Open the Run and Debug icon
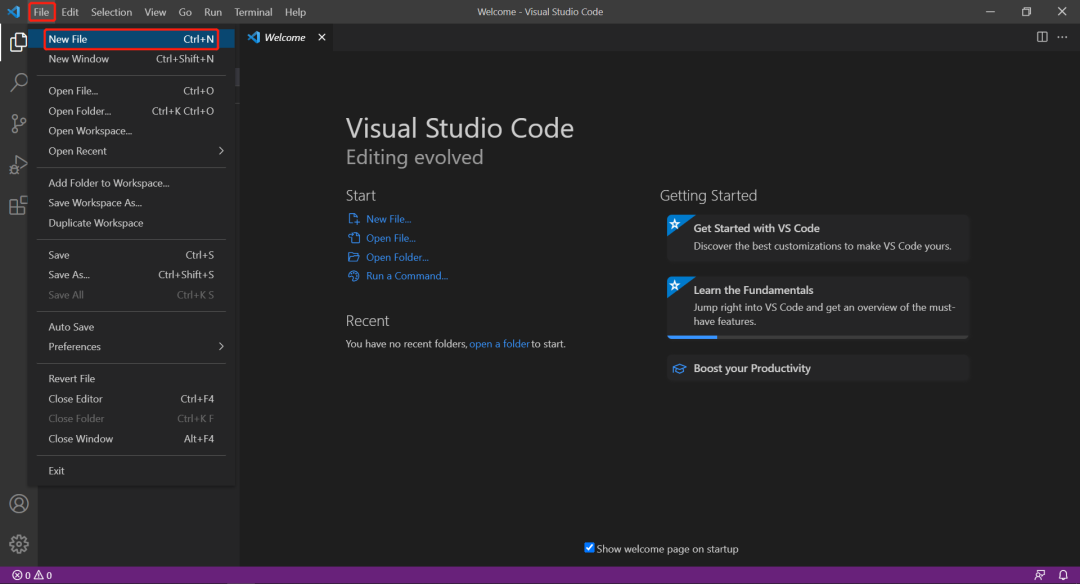The width and height of the screenshot is (1080, 584). [18, 165]
